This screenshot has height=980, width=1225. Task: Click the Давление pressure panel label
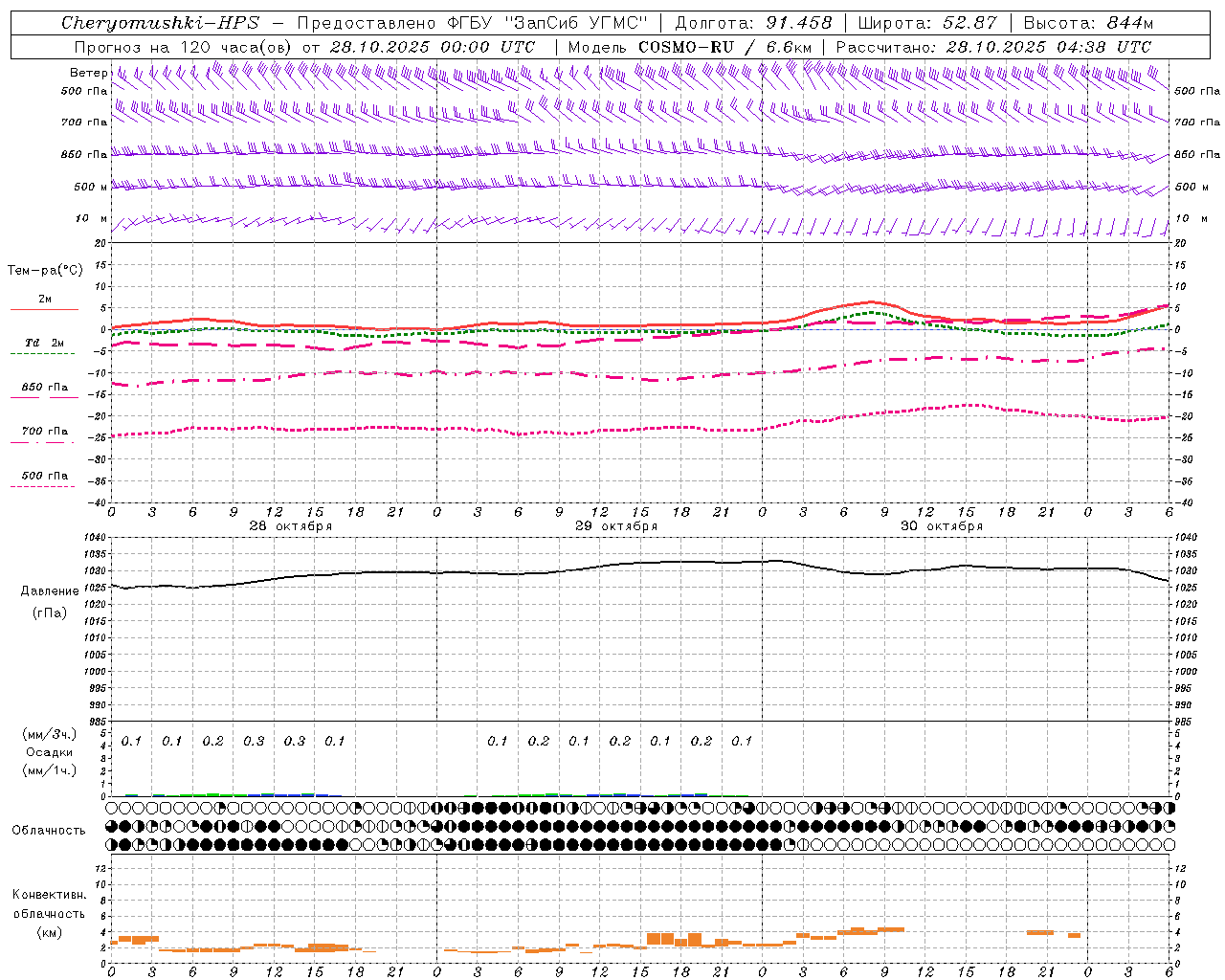[50, 591]
